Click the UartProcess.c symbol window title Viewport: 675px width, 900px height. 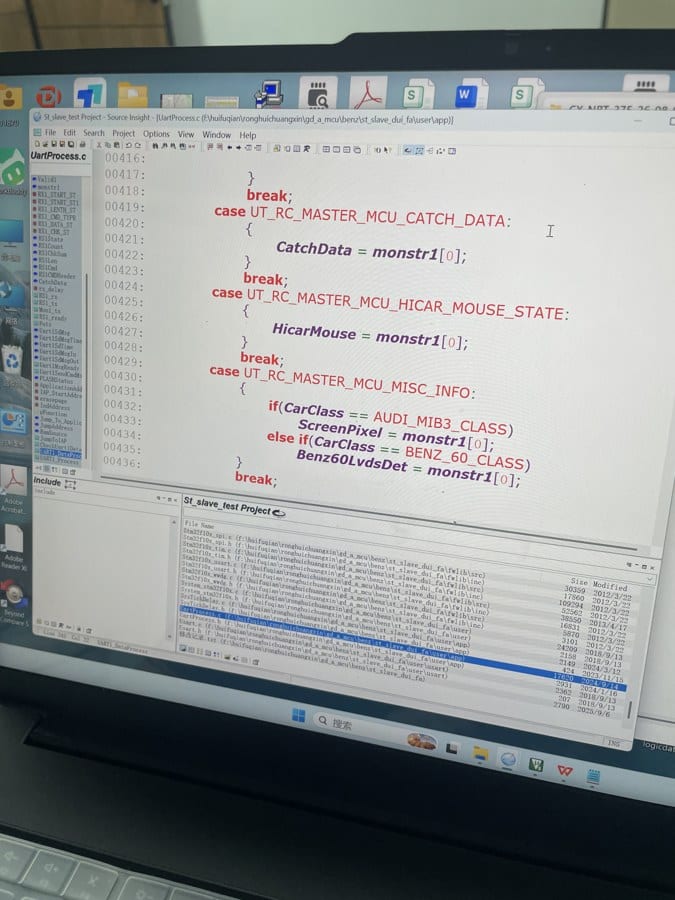58,156
